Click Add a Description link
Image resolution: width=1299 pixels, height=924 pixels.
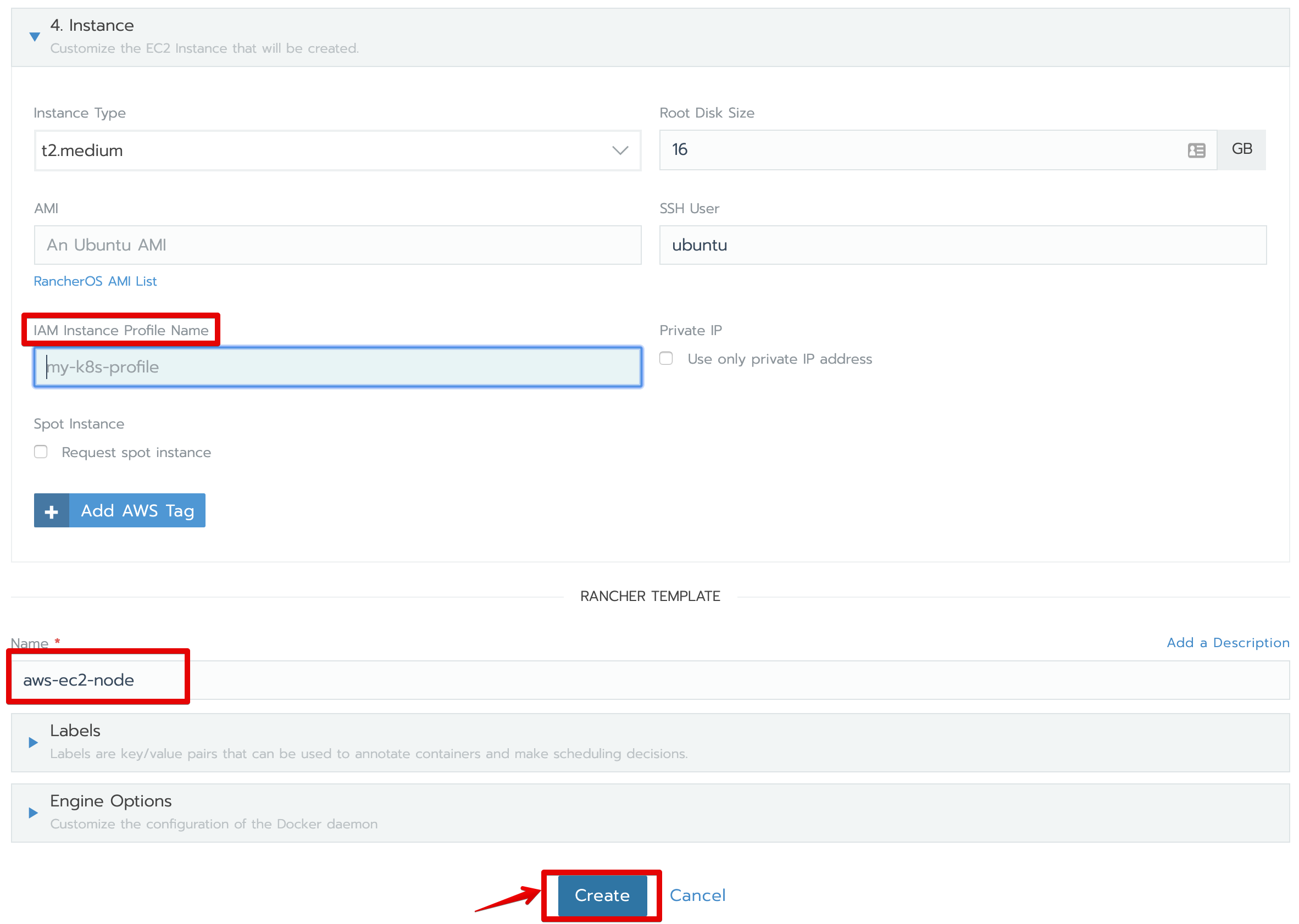[1228, 642]
